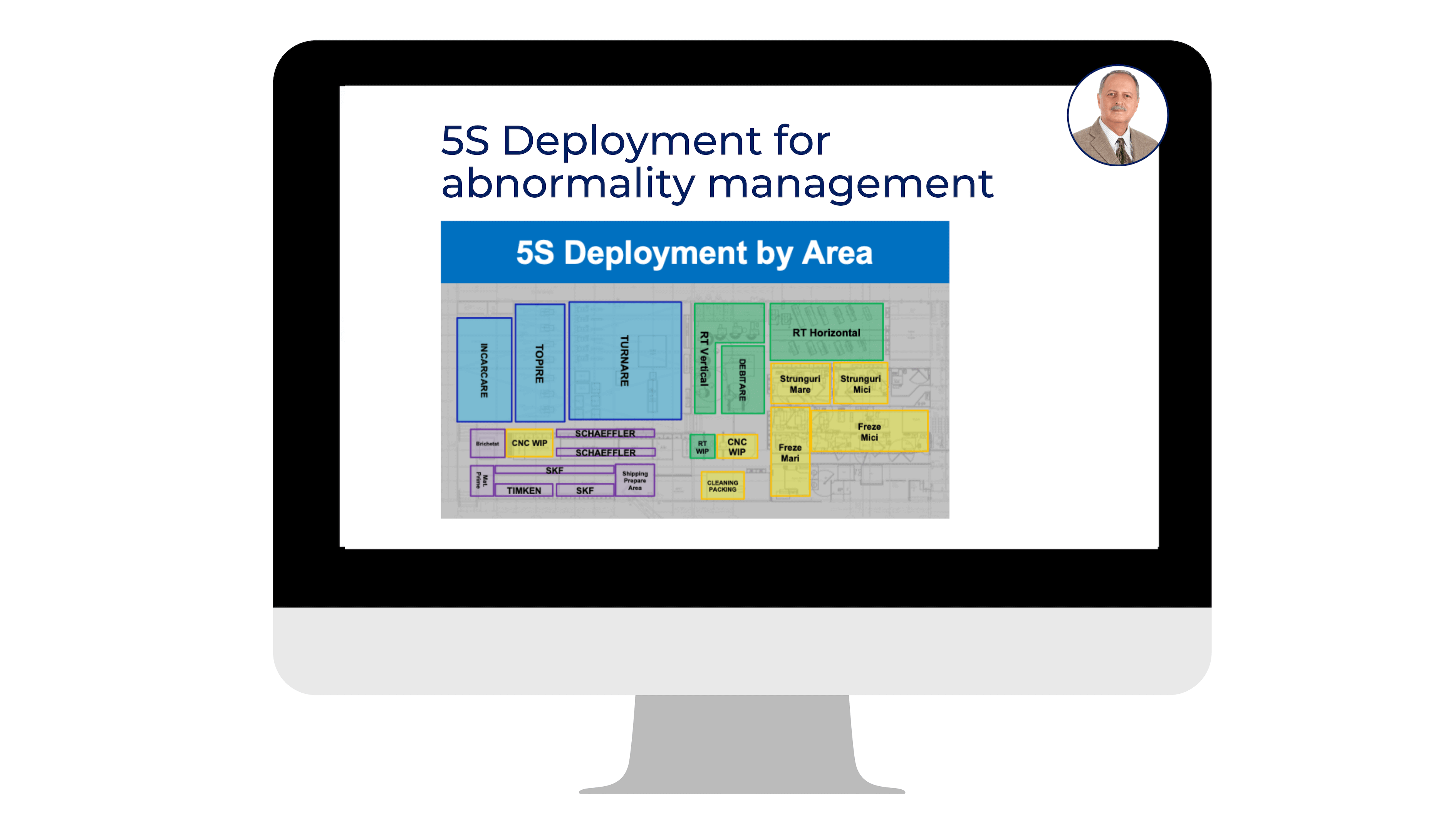Click the DEBITARE green area block
This screenshot has height=819, width=1456.
pos(743,379)
